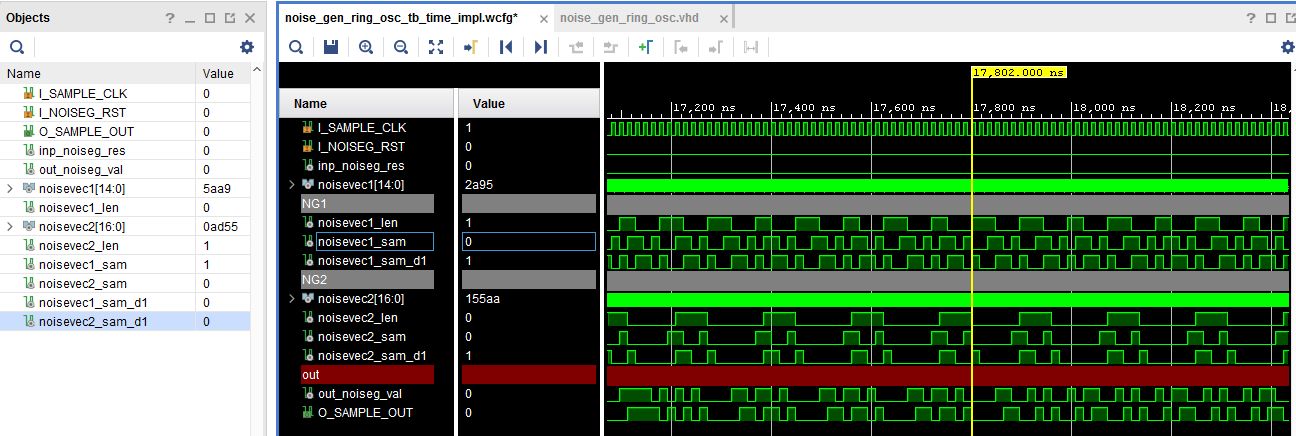Click the Add Marker icon
This screenshot has height=436, width=1296.
coord(645,47)
